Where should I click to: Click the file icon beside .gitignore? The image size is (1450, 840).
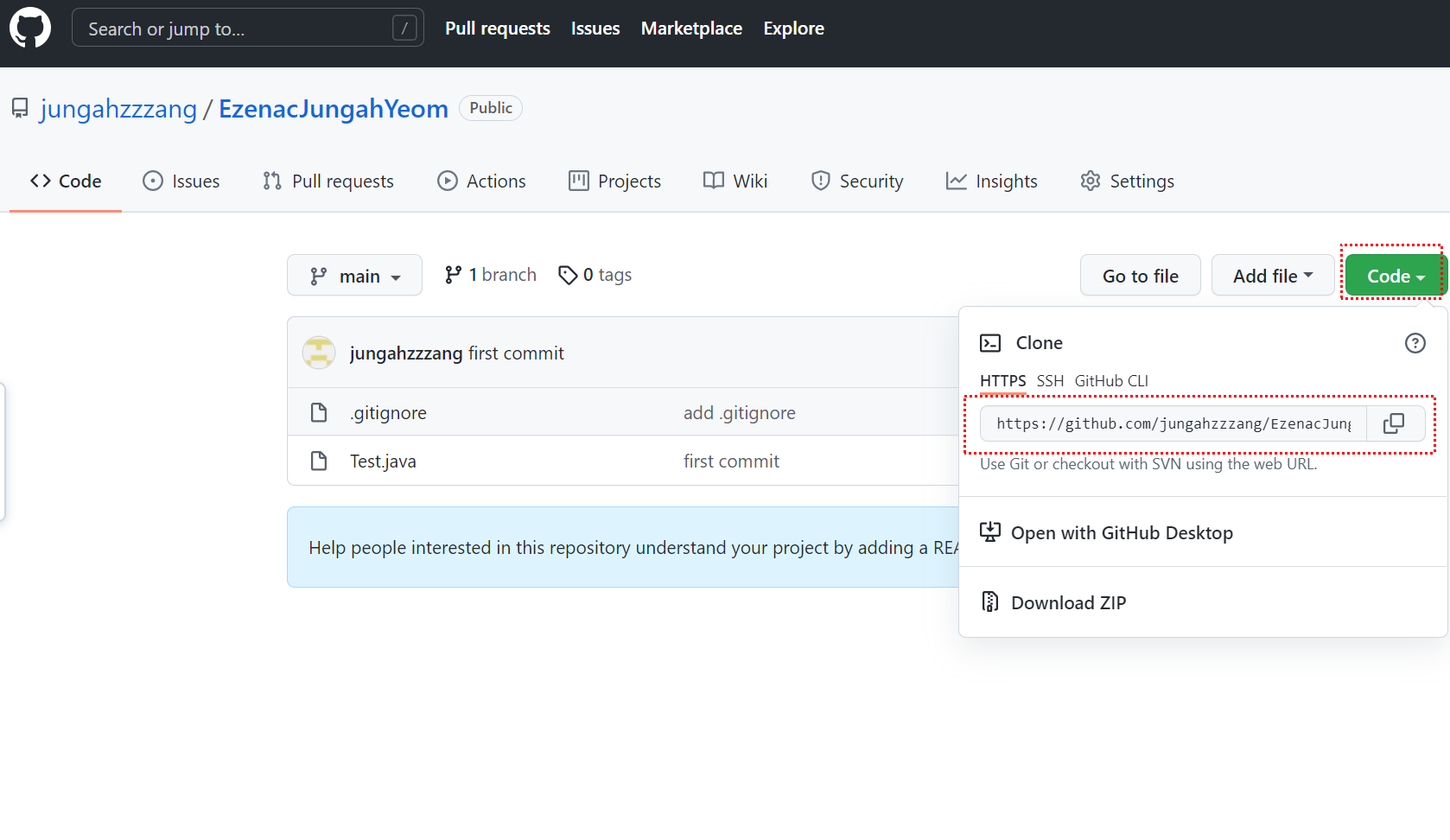coord(319,412)
